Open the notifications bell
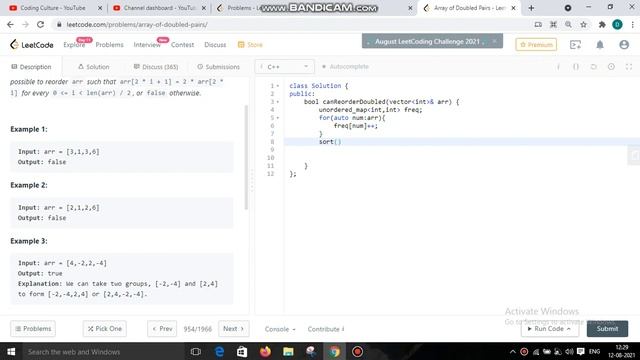The width and height of the screenshot is (640, 360). 600,45
